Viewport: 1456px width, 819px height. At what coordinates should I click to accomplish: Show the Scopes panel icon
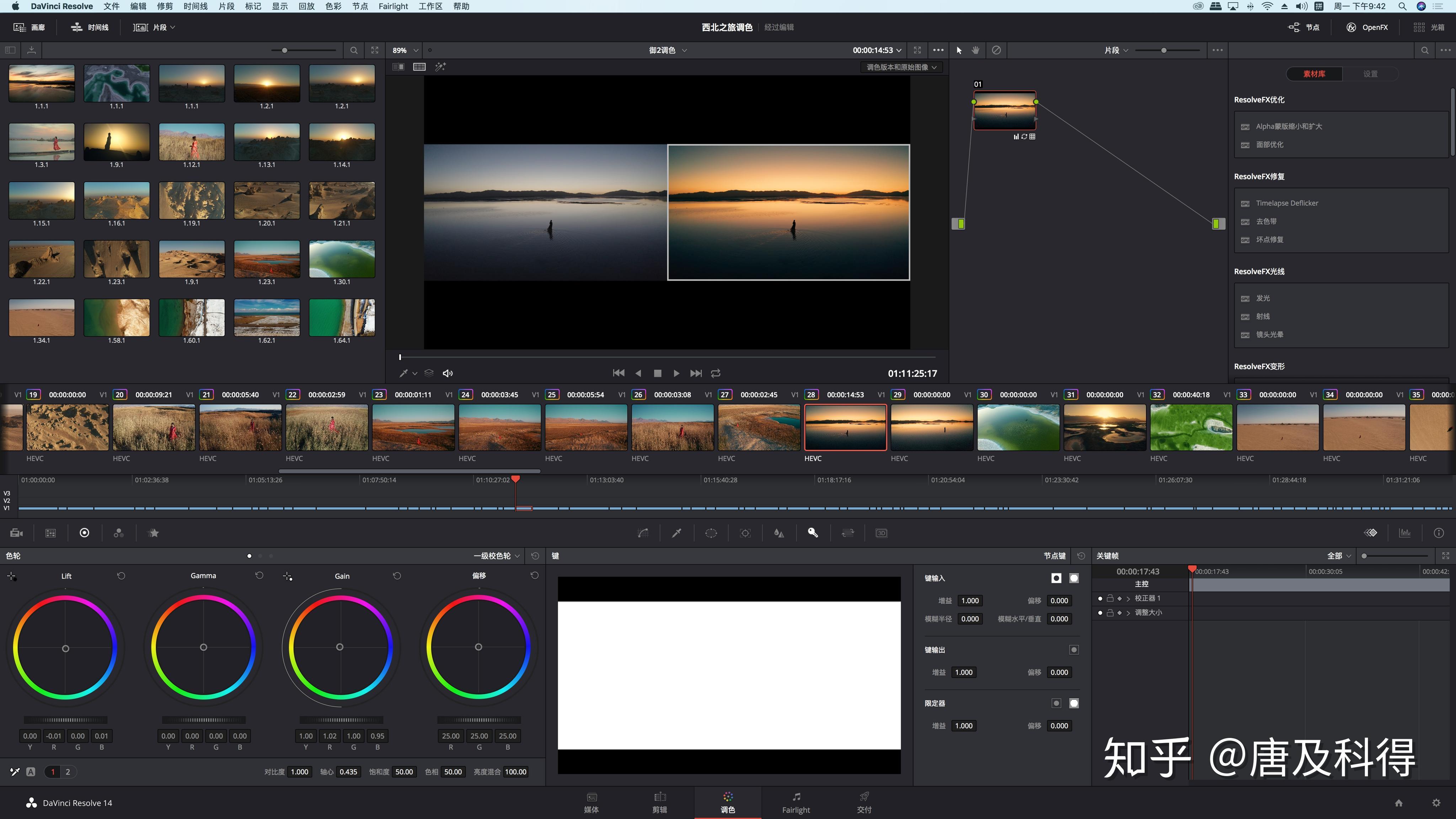[1404, 533]
